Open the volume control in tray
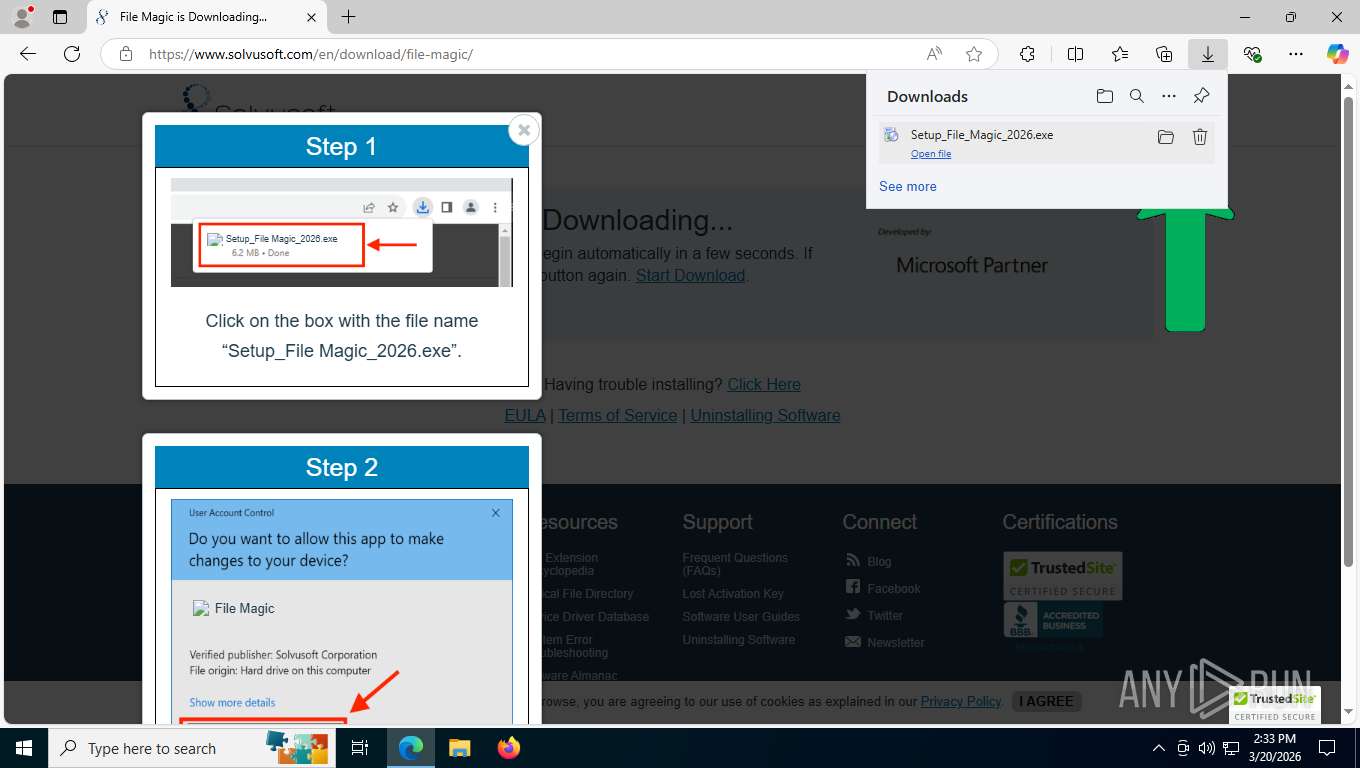The width and height of the screenshot is (1360, 768). tap(1207, 748)
